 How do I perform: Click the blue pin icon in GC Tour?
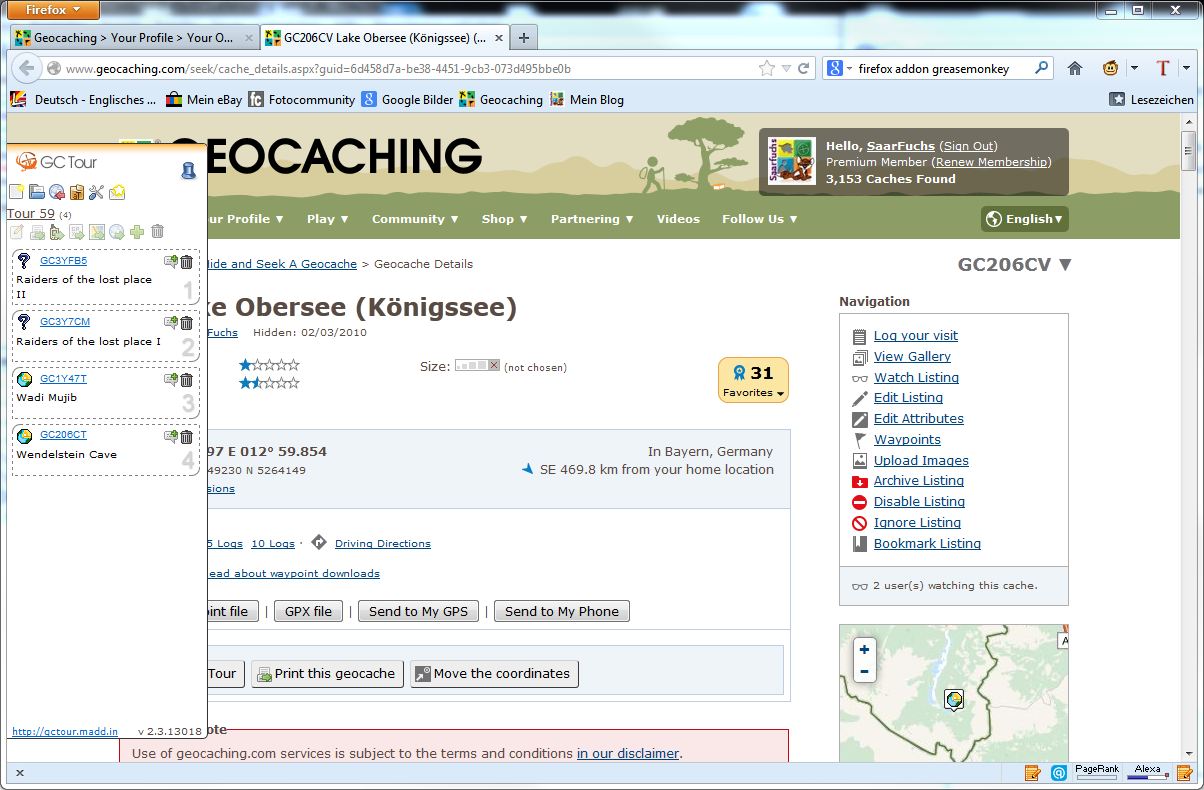click(x=188, y=171)
